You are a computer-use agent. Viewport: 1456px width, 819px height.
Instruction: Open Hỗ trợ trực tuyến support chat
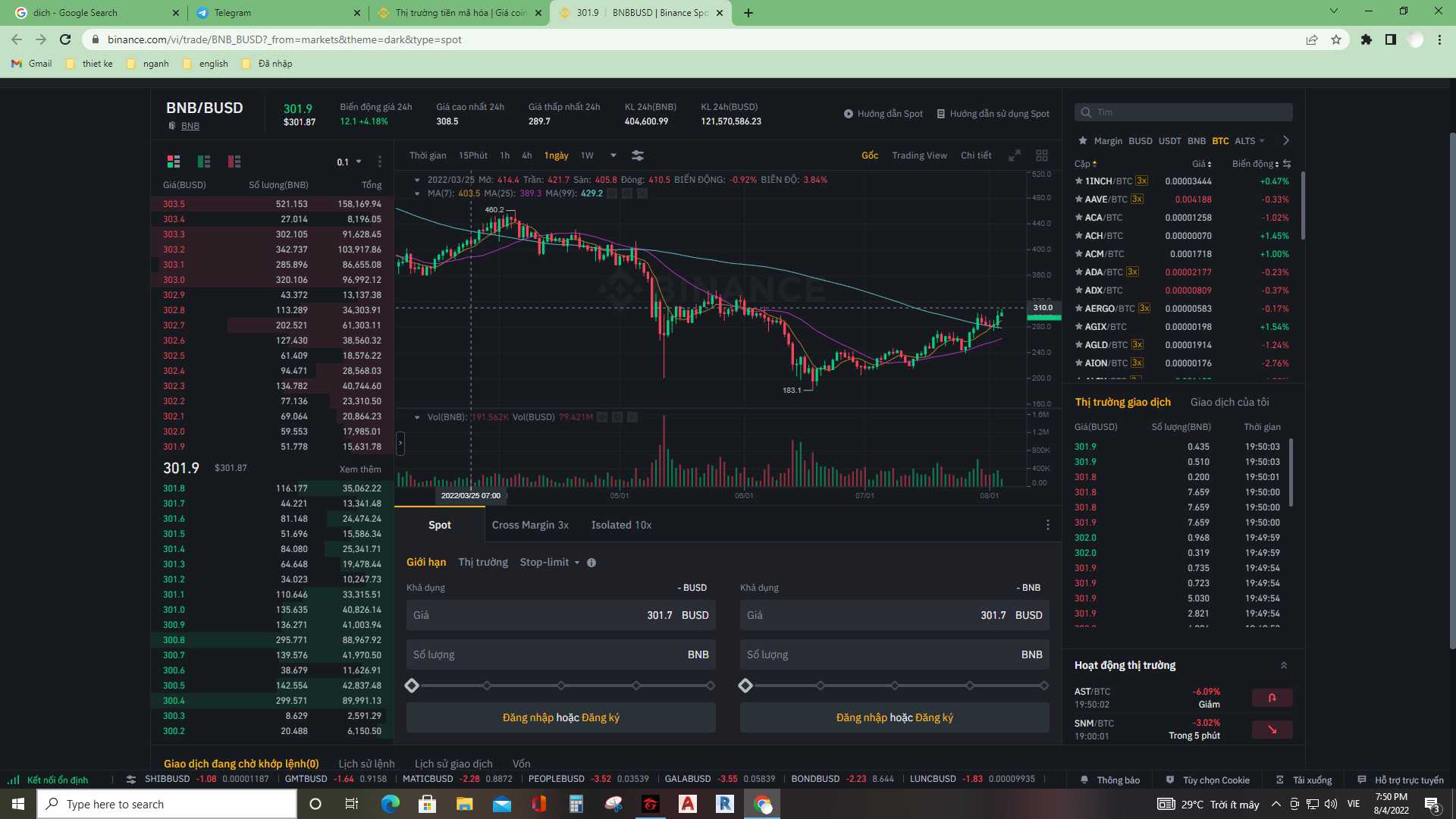pyautogui.click(x=1401, y=780)
